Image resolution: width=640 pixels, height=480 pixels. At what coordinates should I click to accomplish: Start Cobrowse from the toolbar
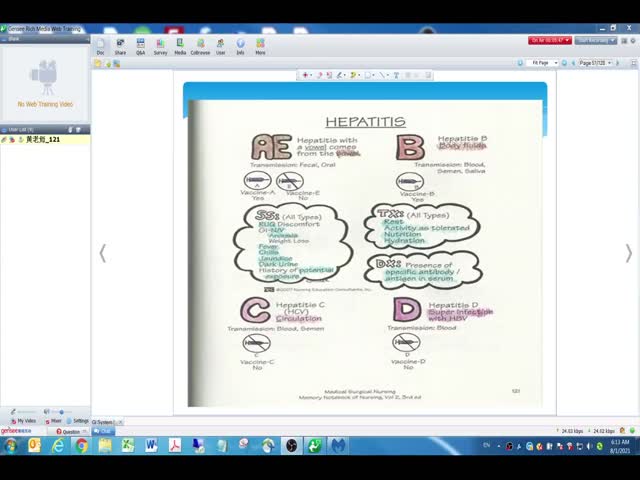click(x=200, y=46)
